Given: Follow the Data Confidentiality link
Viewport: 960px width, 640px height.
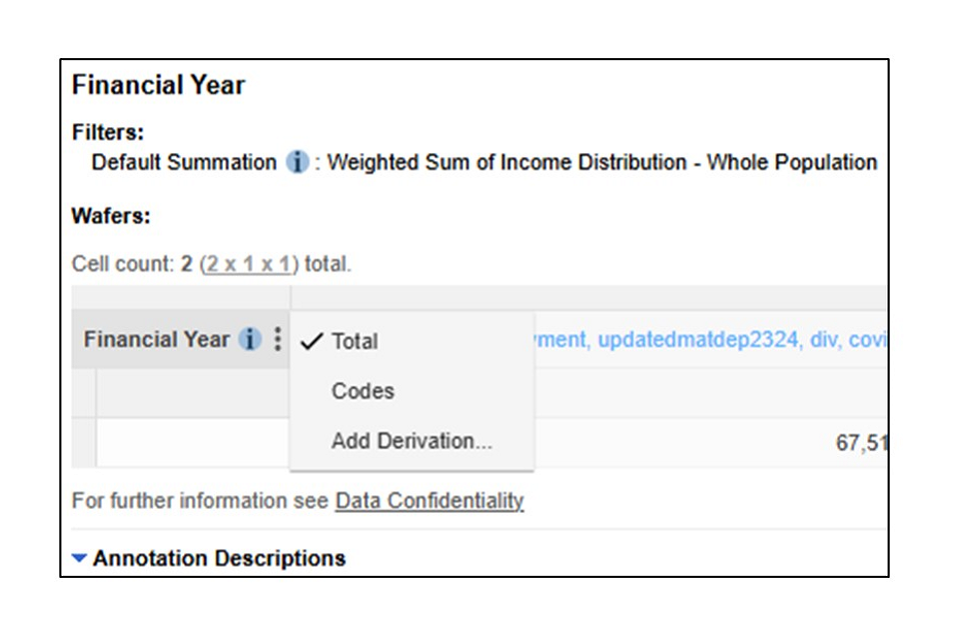Looking at the screenshot, I should click(429, 501).
